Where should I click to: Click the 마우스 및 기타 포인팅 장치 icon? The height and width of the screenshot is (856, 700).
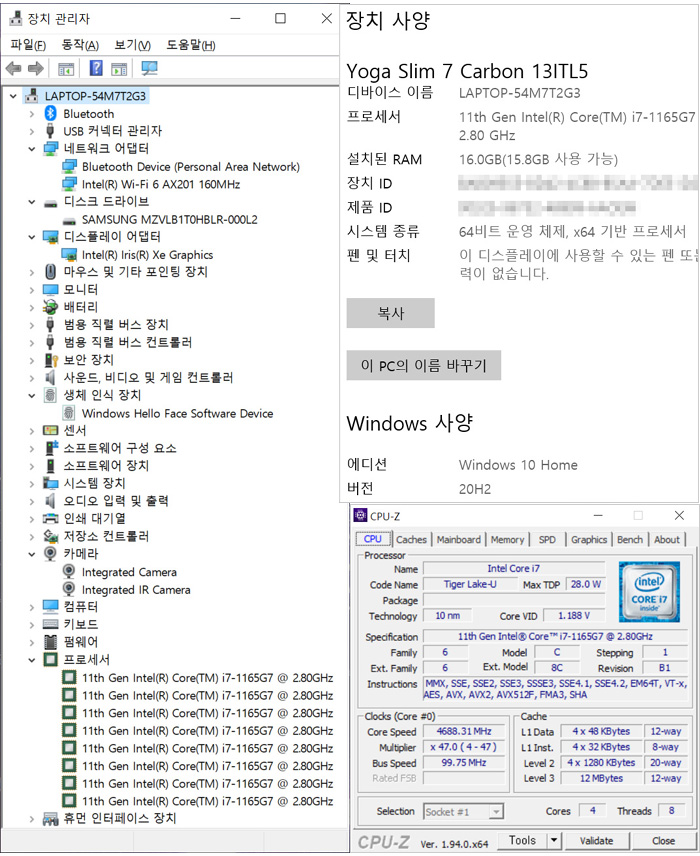coord(50,271)
